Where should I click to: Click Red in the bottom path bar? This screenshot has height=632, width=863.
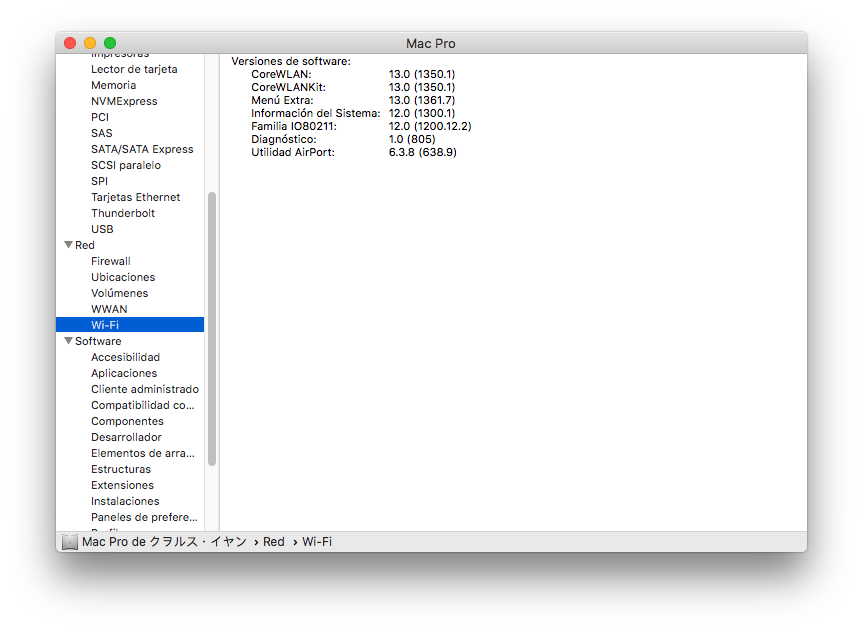(x=274, y=542)
